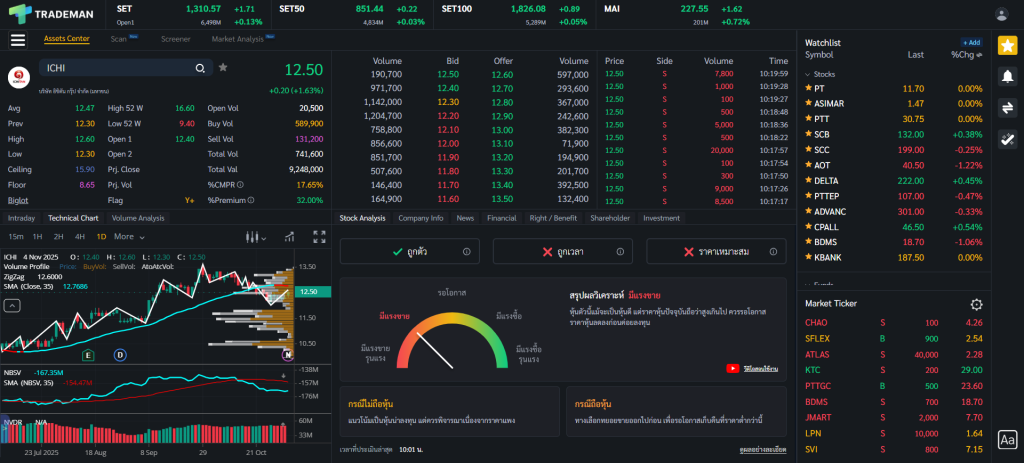1024x463 pixels.
Task: Toggle the favorite star next to ICHI
Action: tap(223, 68)
